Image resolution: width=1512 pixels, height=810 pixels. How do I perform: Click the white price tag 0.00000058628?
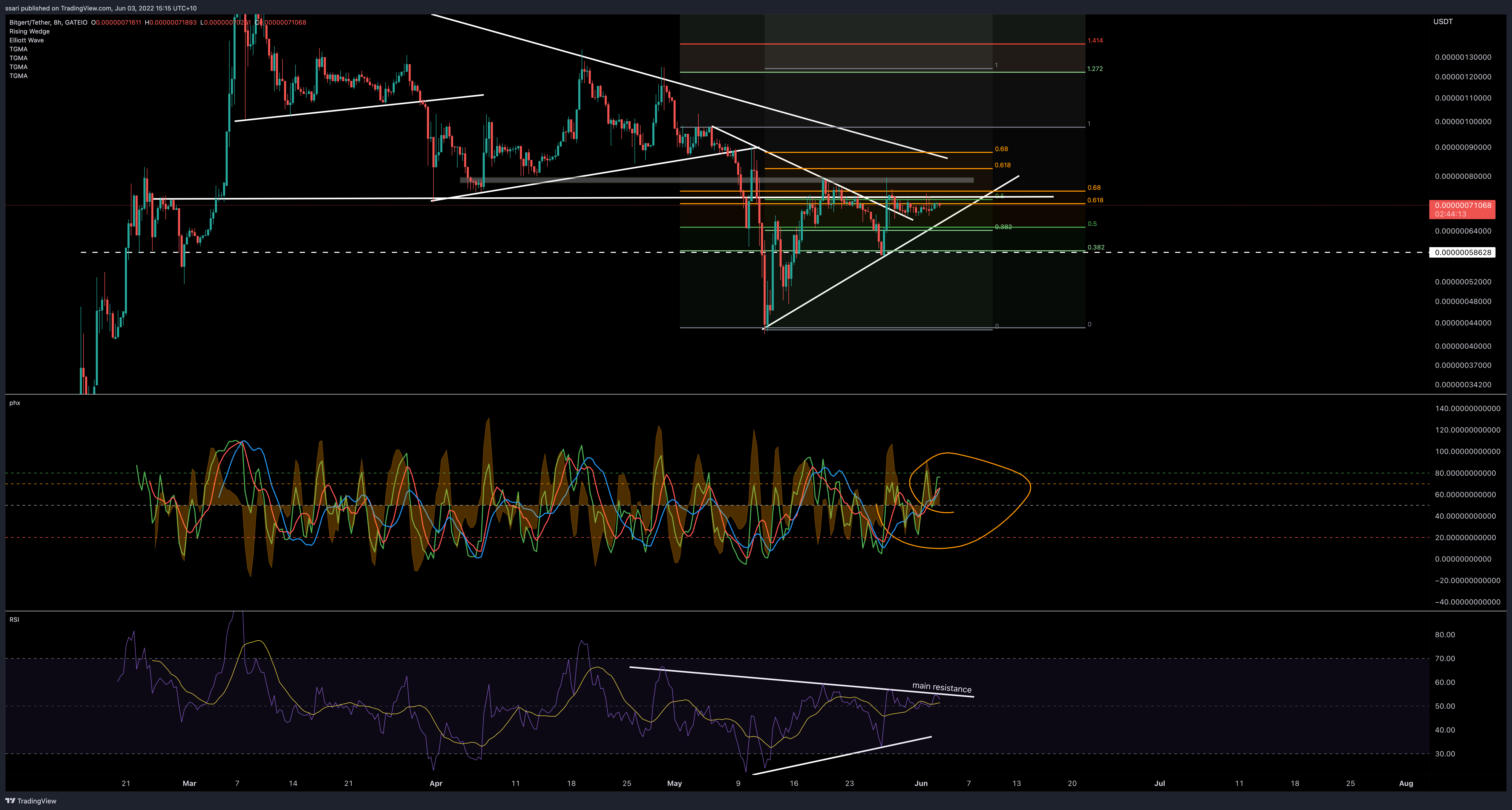[x=1462, y=252]
